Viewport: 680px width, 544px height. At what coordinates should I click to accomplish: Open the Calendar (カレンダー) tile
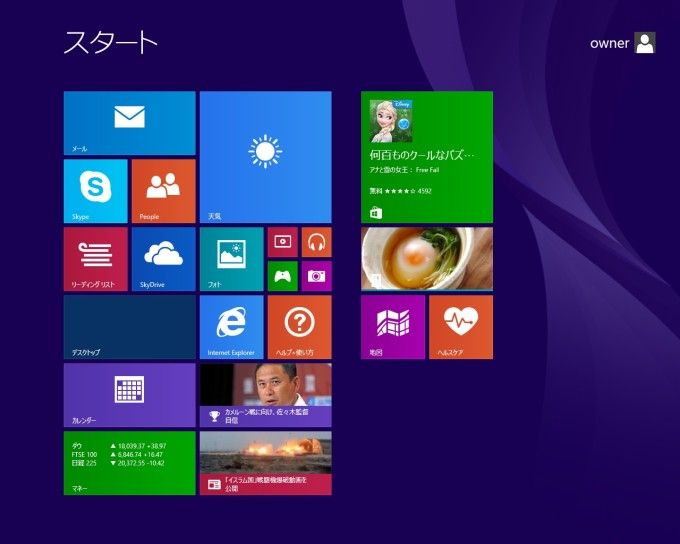[x=130, y=395]
